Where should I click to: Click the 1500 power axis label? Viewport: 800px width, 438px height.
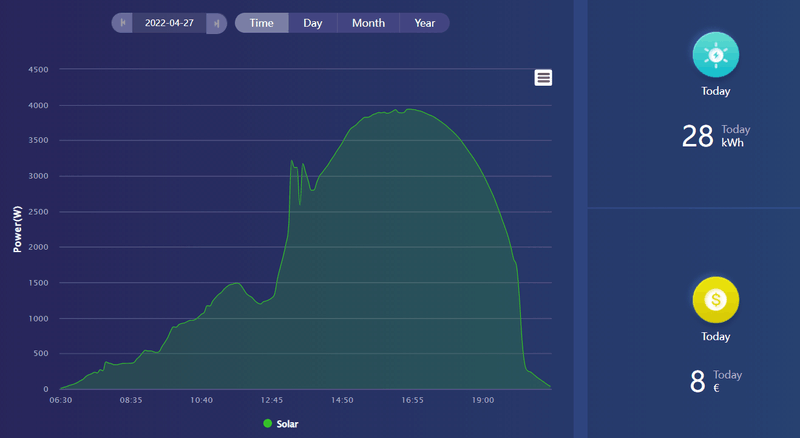tap(38, 283)
